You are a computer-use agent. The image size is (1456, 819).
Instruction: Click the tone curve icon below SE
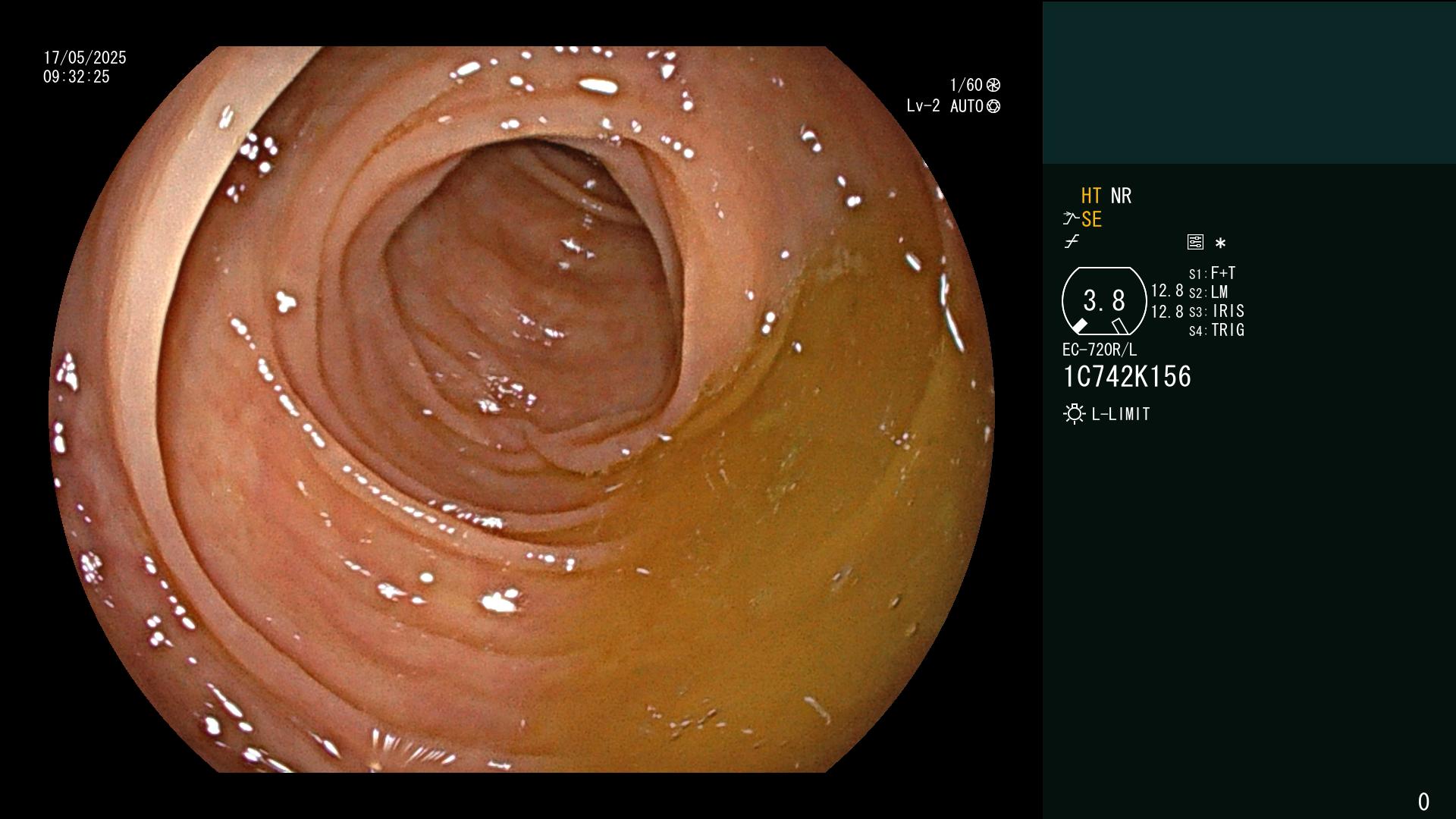[1072, 242]
